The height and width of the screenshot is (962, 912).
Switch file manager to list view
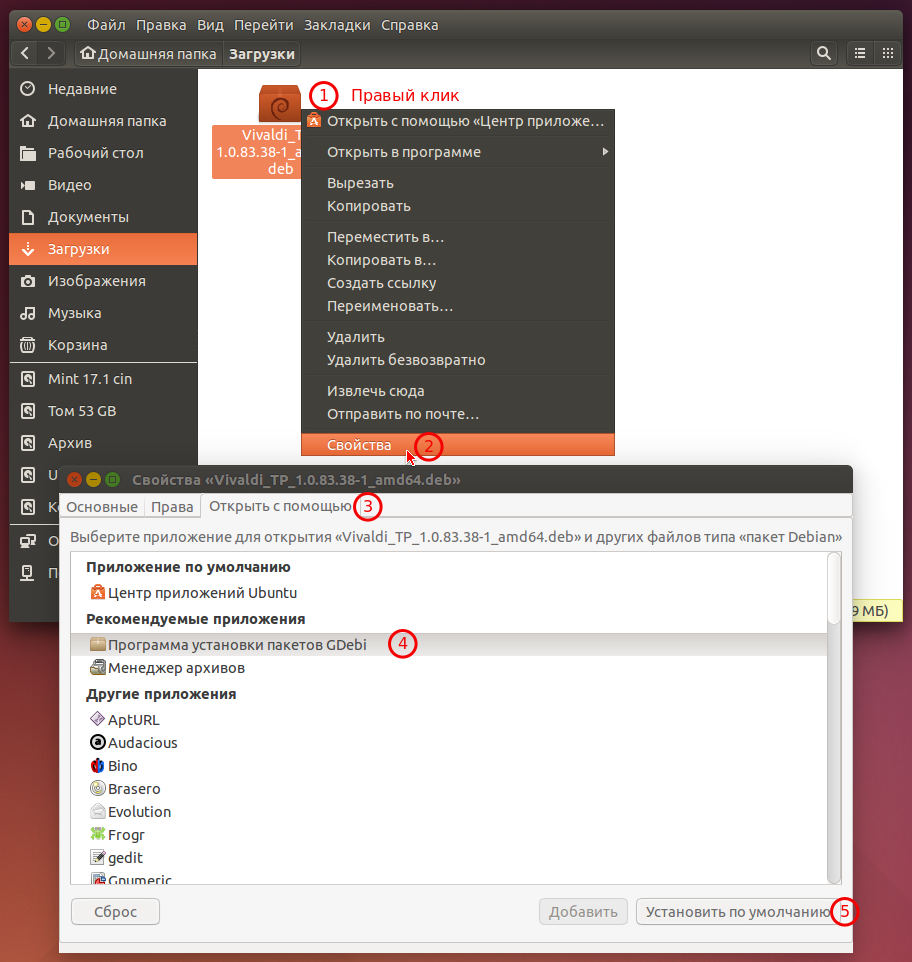860,53
